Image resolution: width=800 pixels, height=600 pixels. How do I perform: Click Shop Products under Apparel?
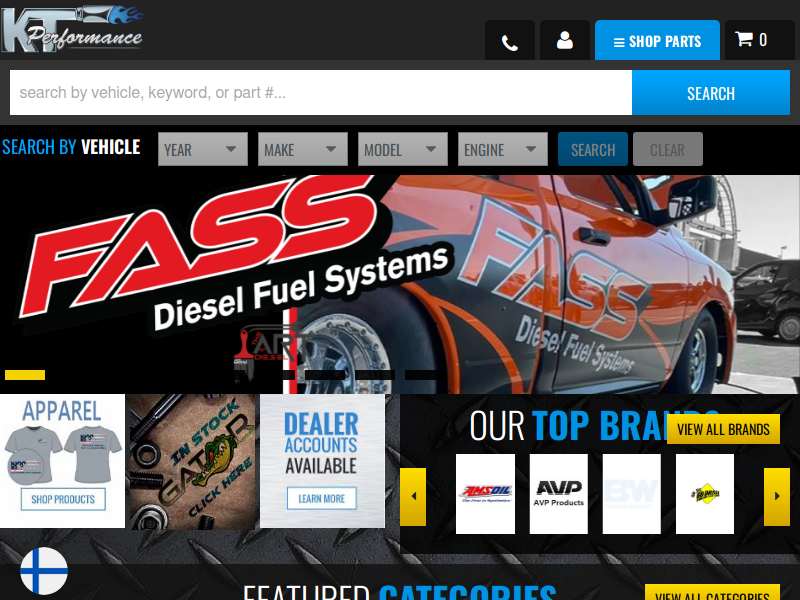63,499
